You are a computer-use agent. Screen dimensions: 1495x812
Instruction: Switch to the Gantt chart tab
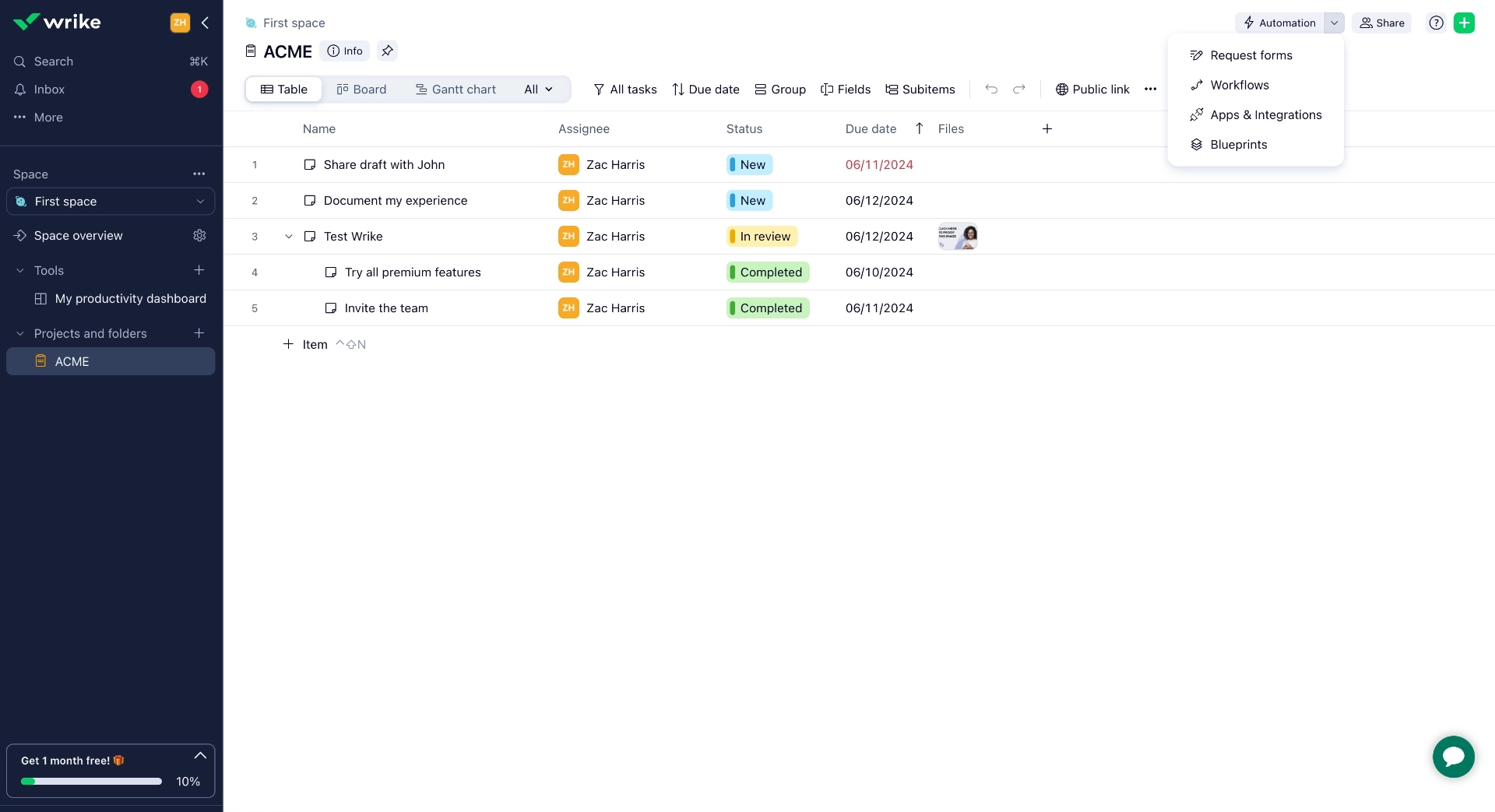coord(456,90)
